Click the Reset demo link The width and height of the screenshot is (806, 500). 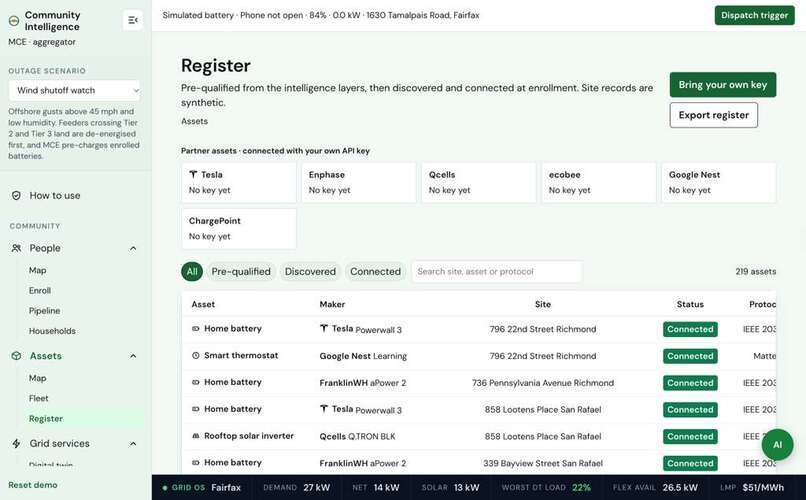pyautogui.click(x=32, y=485)
